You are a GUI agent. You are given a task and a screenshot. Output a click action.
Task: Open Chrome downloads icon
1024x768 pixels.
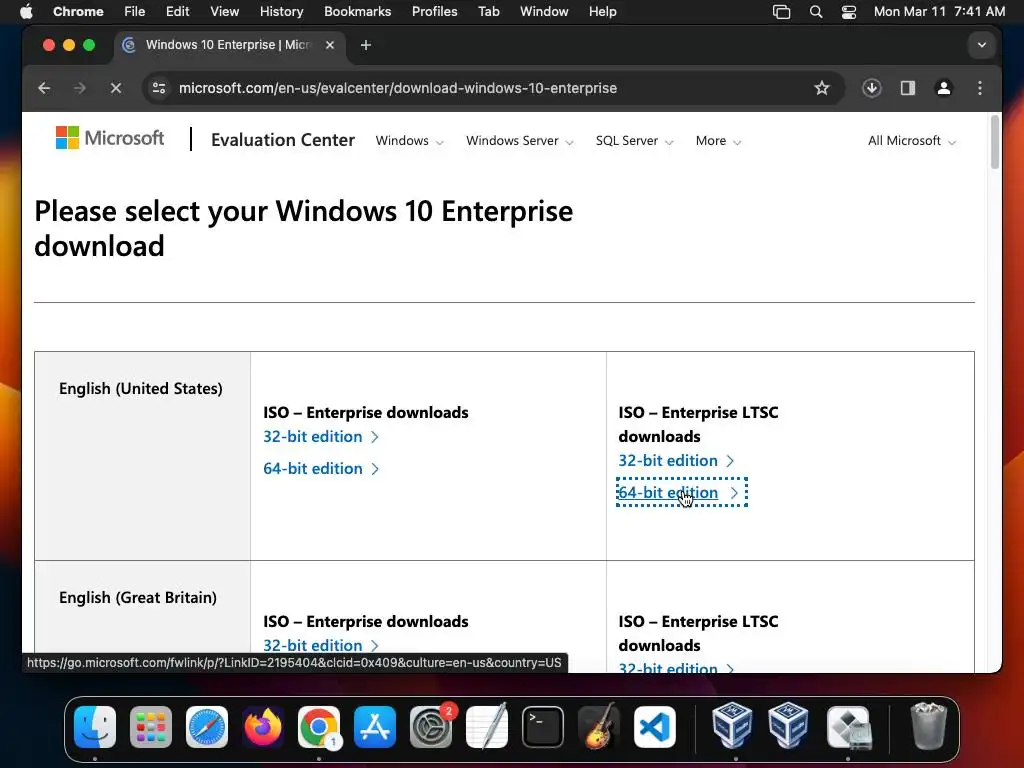[872, 88]
